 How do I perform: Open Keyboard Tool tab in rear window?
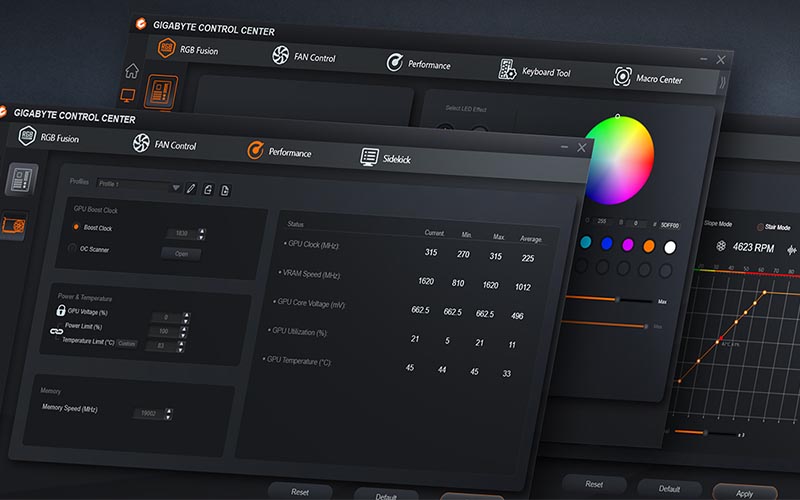coord(534,70)
